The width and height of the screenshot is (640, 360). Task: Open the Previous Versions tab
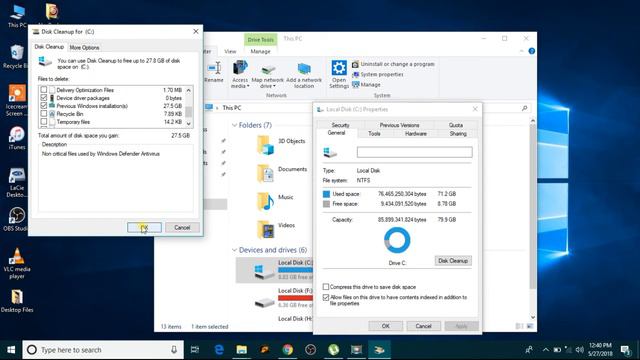(399, 125)
